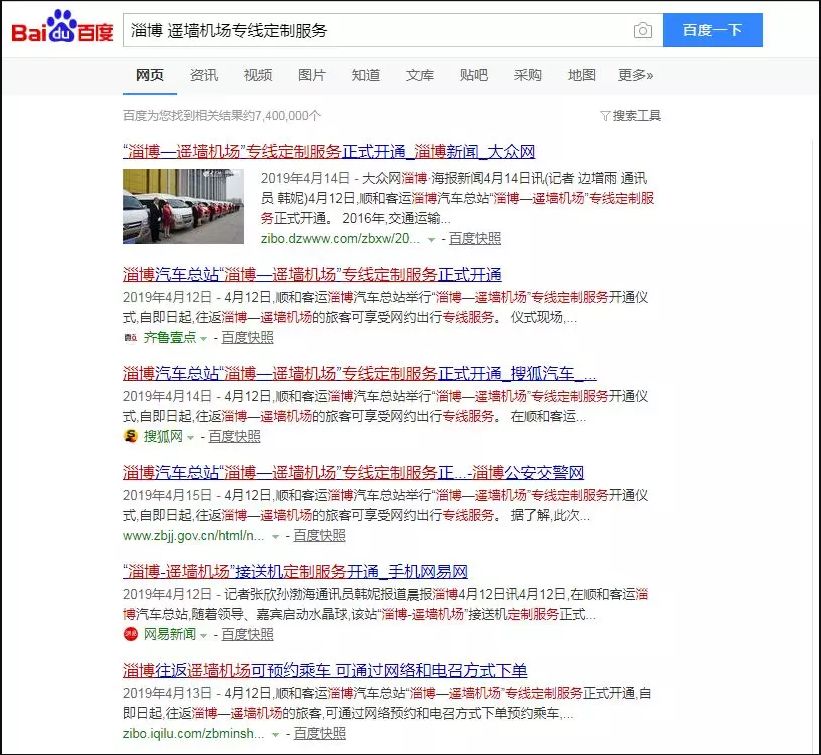Screen dimensions: 821x755
Task: Click the Baidu logo
Action: click(62, 27)
